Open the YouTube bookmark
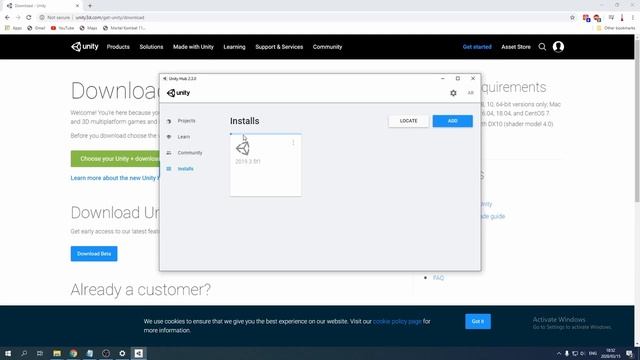Screen dimensions: 640x360 [62, 28]
